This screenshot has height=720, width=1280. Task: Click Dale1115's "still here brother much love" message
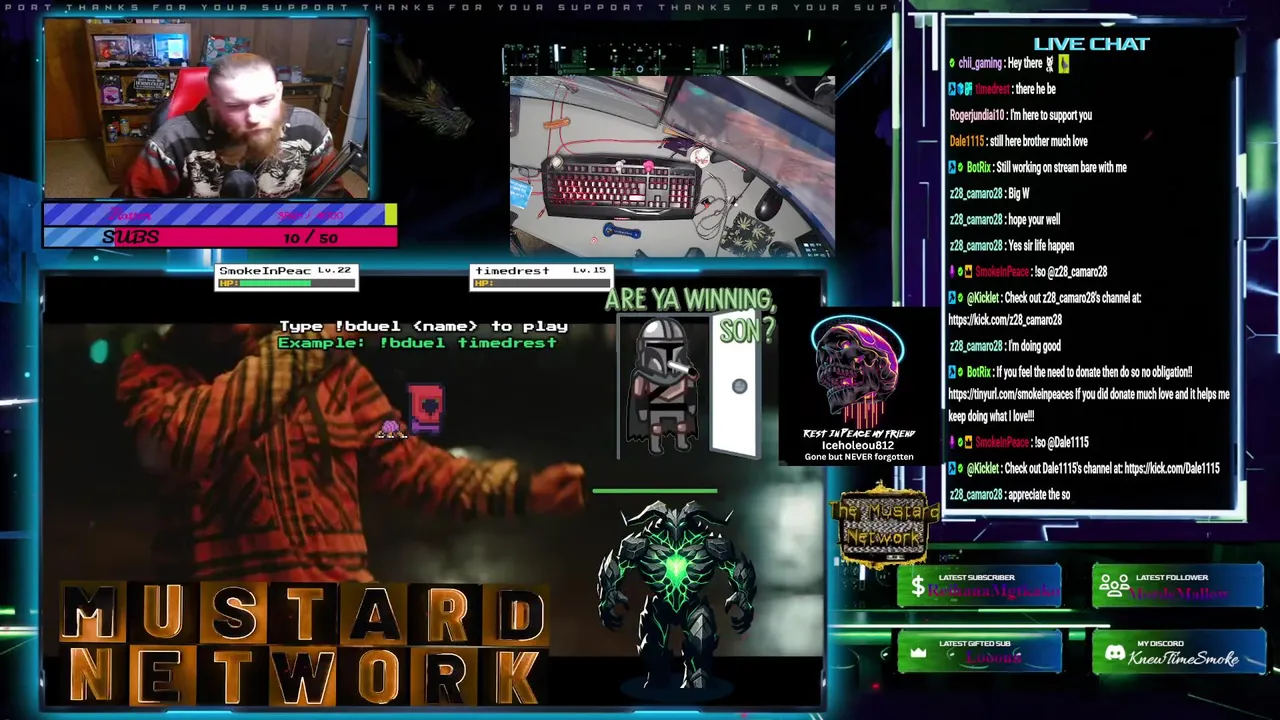[1039, 141]
